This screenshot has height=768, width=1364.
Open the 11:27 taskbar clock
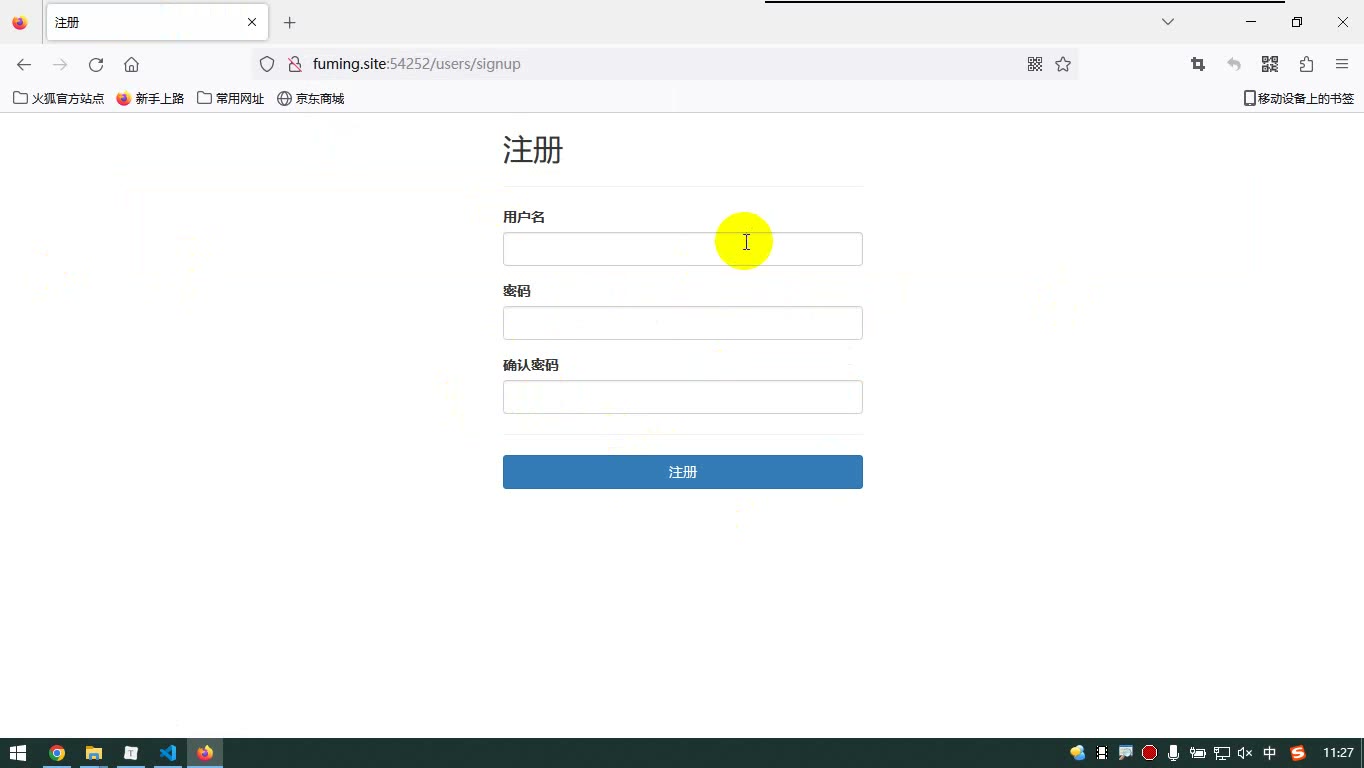click(1338, 753)
